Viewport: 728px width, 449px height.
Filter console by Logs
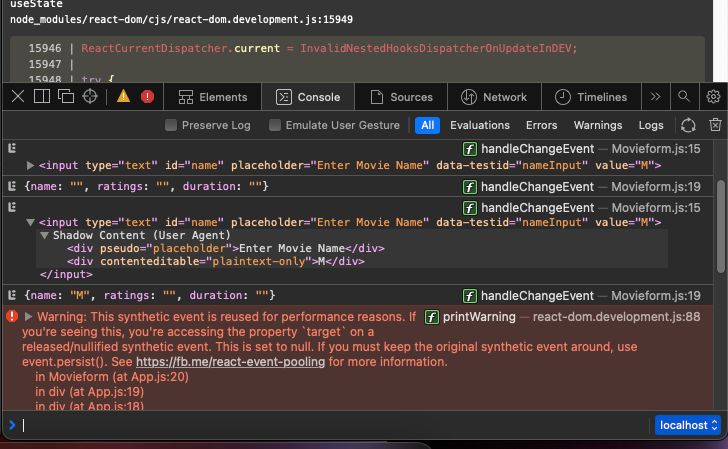(x=651, y=125)
